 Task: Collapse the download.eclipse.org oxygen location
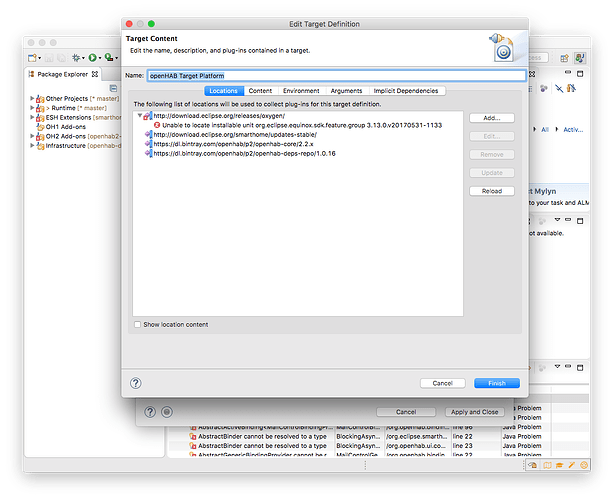(140, 115)
